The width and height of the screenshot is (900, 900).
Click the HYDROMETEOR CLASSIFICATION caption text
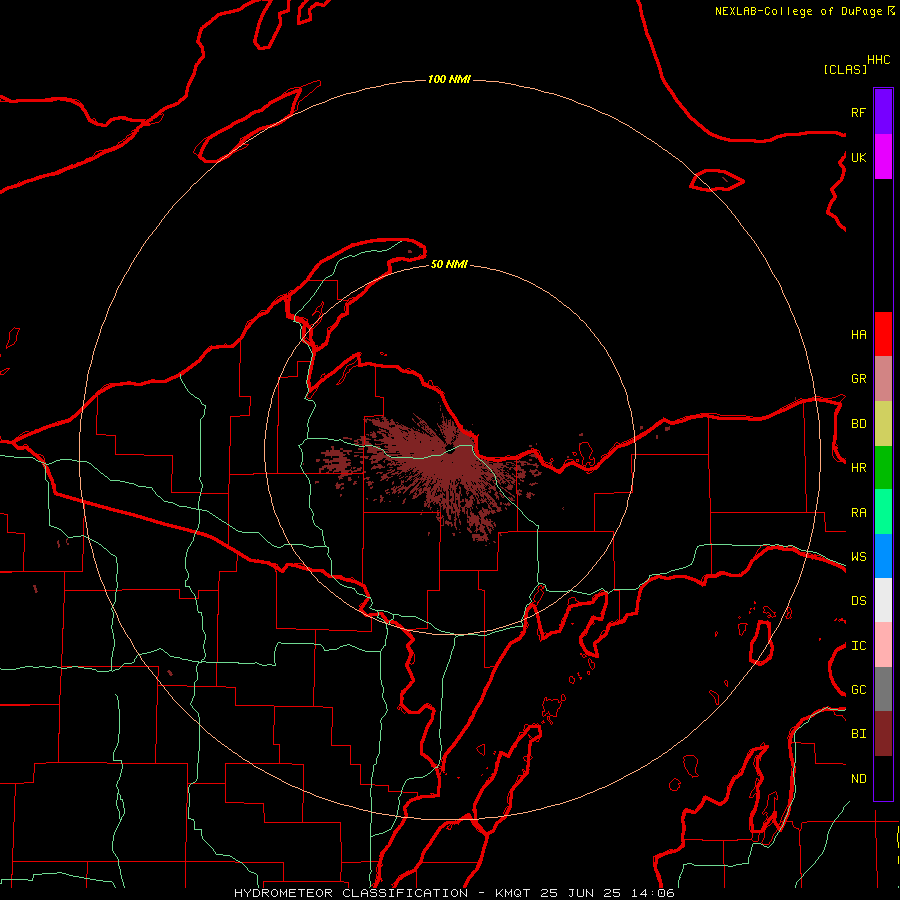[351, 893]
